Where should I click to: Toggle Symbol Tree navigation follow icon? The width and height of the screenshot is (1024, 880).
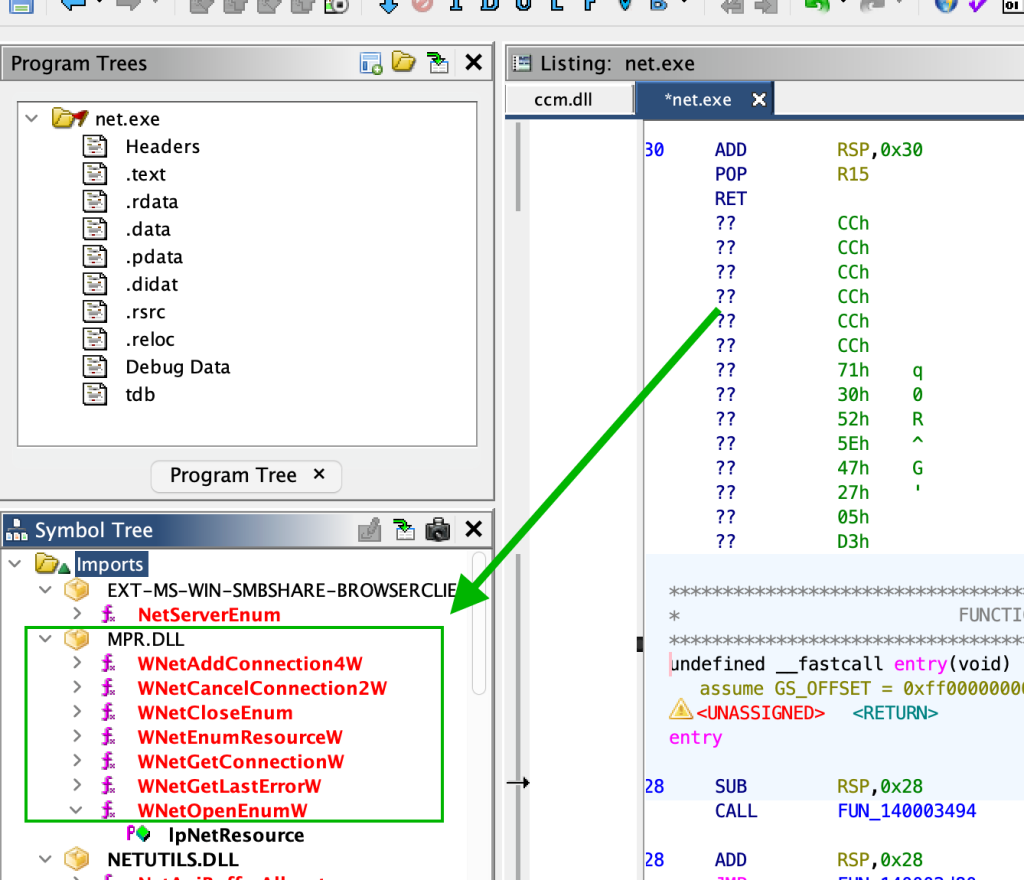pos(404,530)
